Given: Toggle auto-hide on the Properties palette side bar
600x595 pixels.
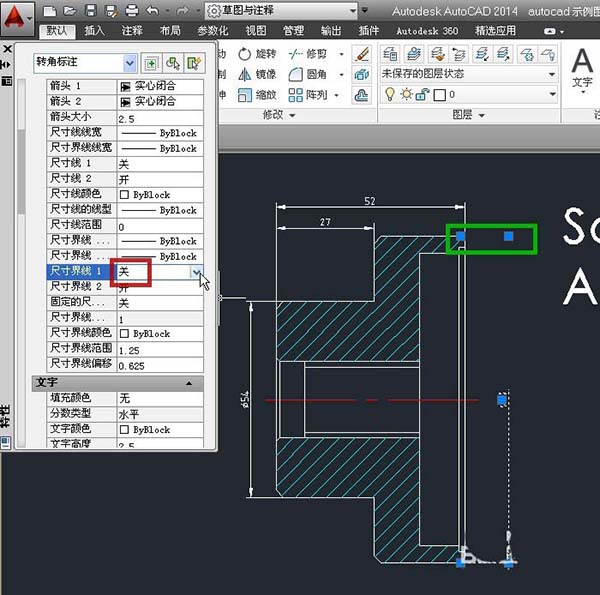Looking at the screenshot, I should [7, 65].
